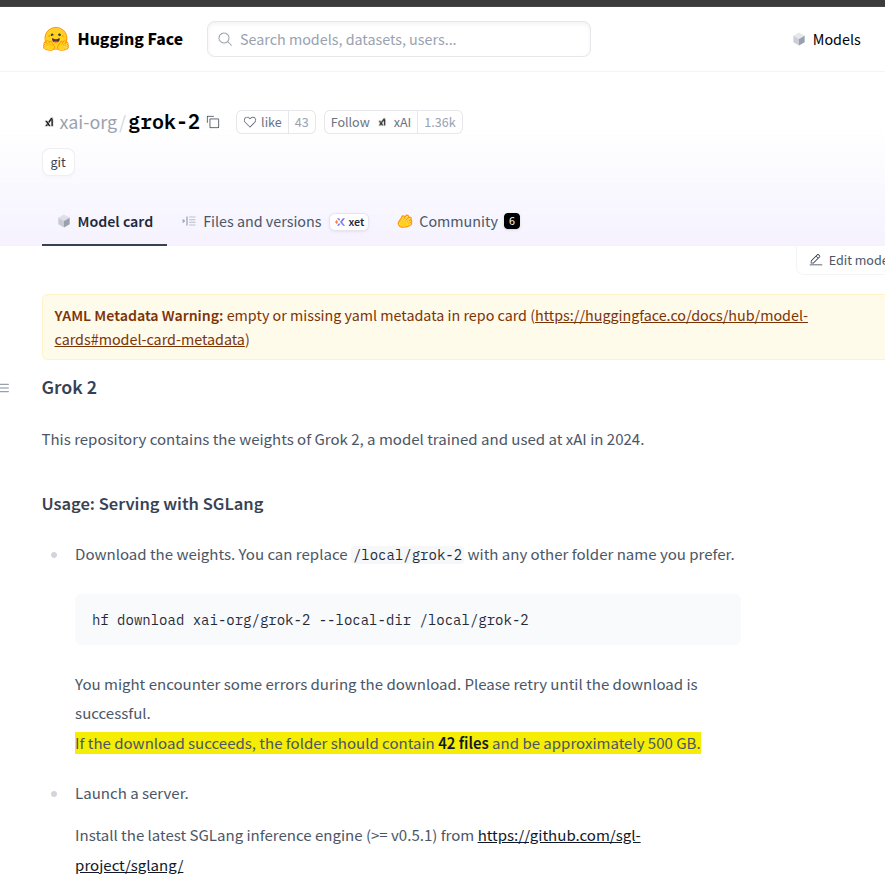The width and height of the screenshot is (885, 888).
Task: Click the highlighted 42 files text
Action: 463,743
